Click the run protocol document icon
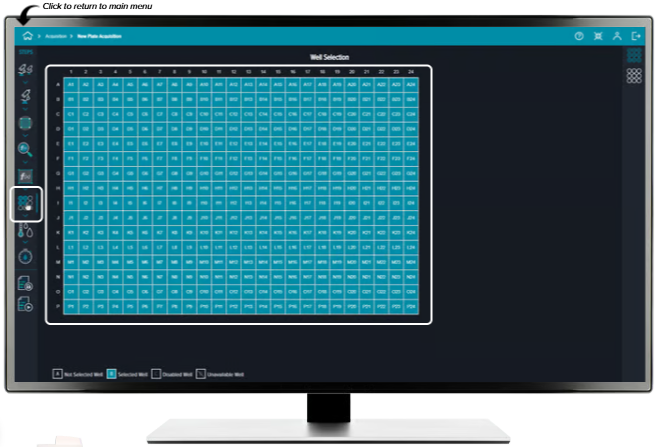Screen dimensions: 656x447 tap(26, 304)
